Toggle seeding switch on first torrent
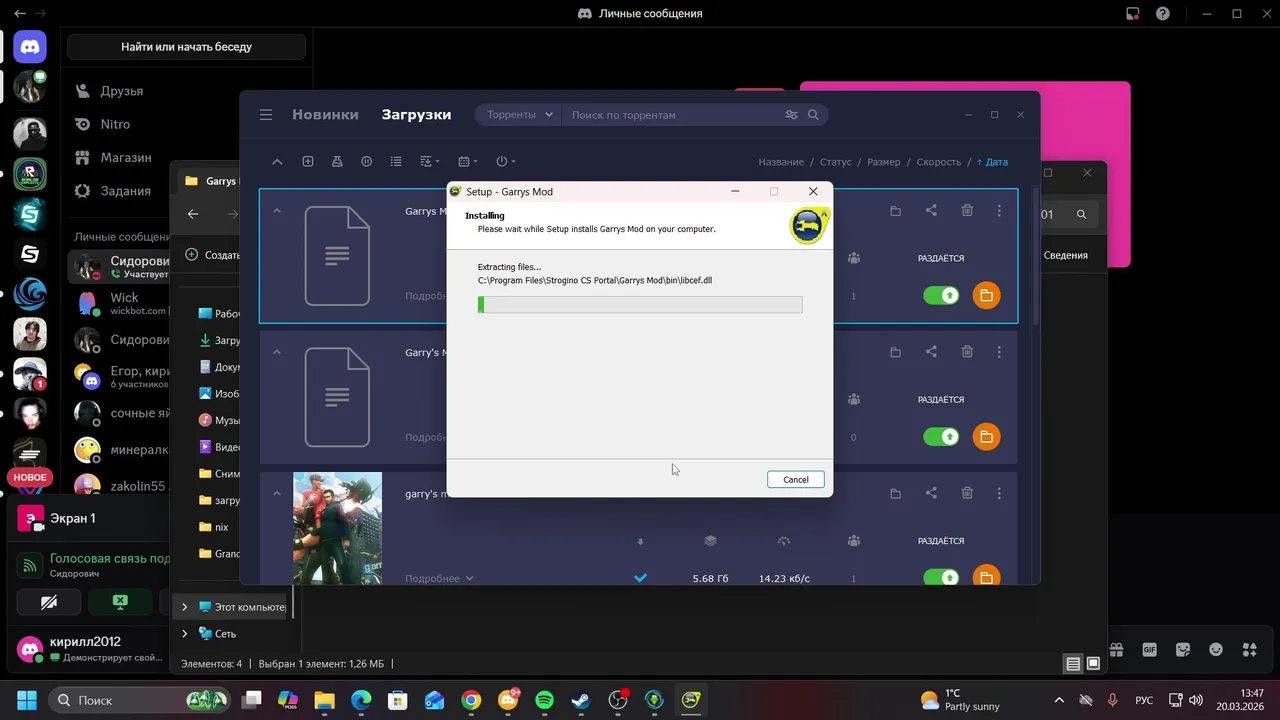This screenshot has height=720, width=1280. coord(941,296)
